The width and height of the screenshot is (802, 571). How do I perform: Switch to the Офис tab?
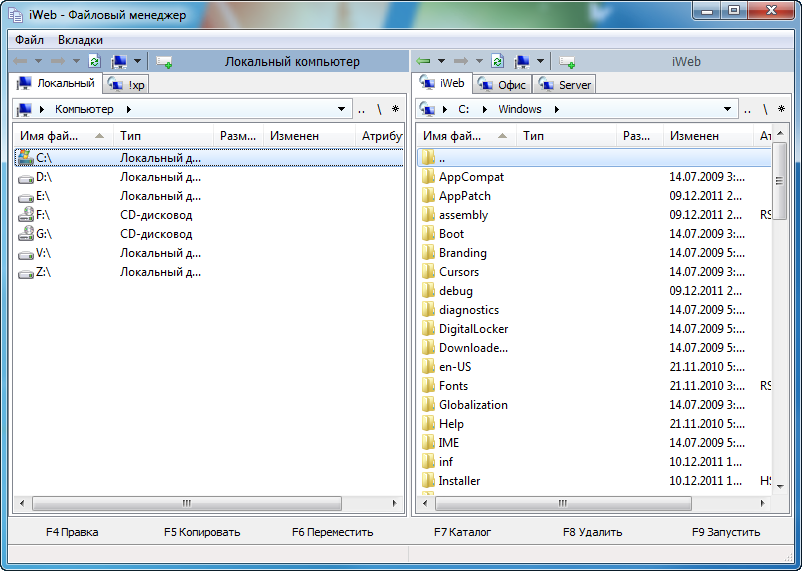(x=503, y=85)
